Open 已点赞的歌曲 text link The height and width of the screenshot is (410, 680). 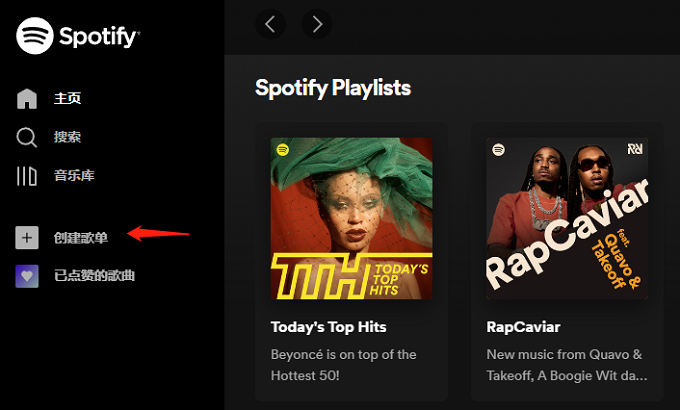tap(94, 275)
